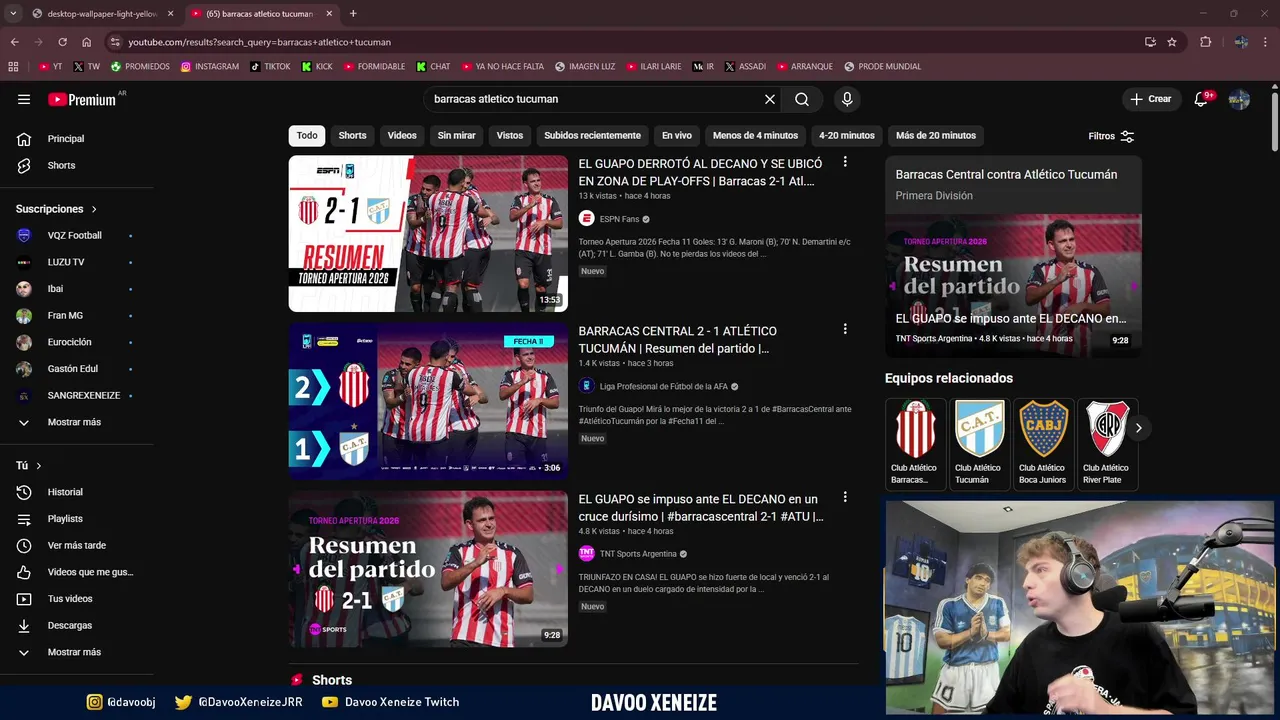Open the Eurocición subscription

[70, 342]
